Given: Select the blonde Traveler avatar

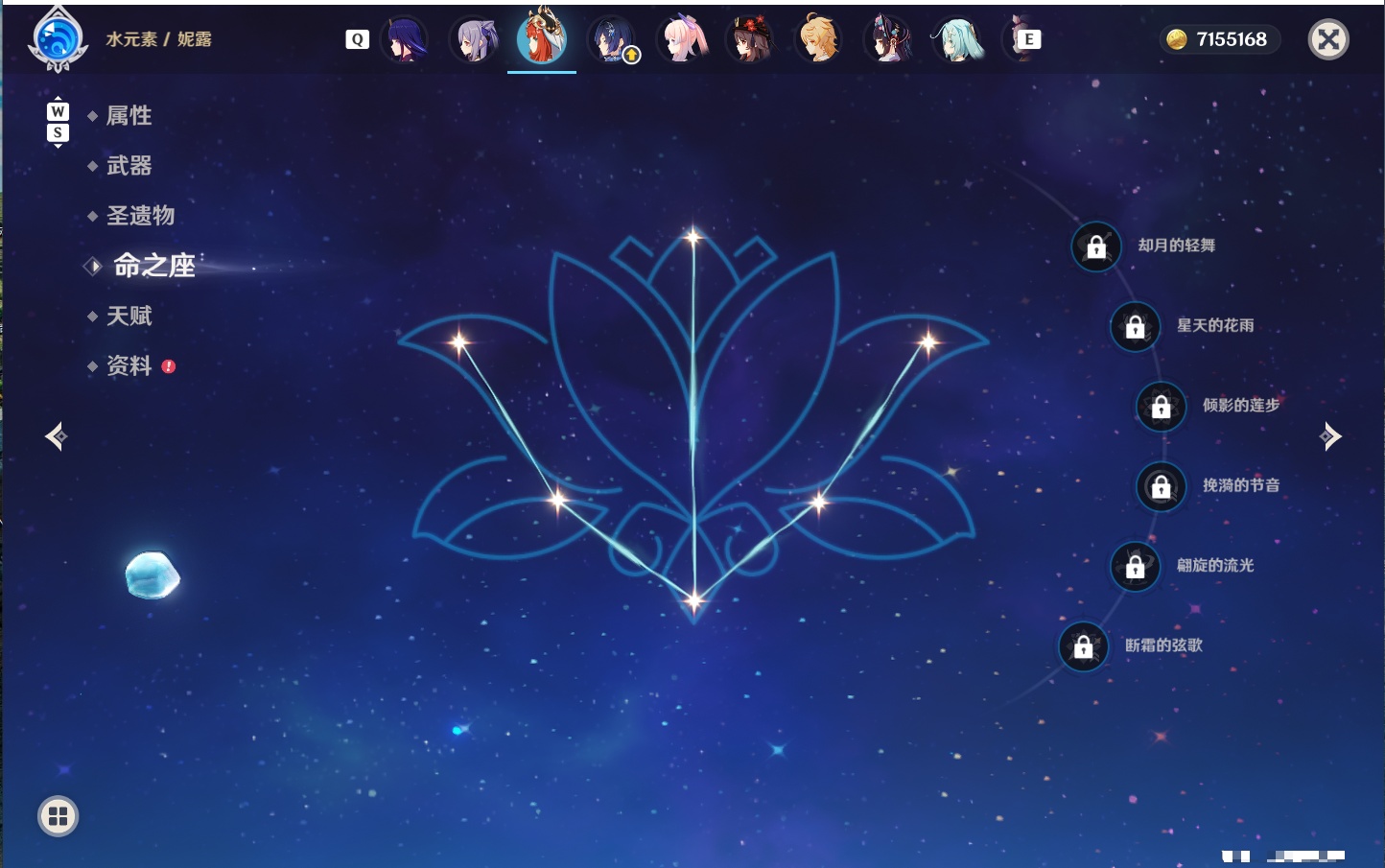Looking at the screenshot, I should tap(820, 39).
